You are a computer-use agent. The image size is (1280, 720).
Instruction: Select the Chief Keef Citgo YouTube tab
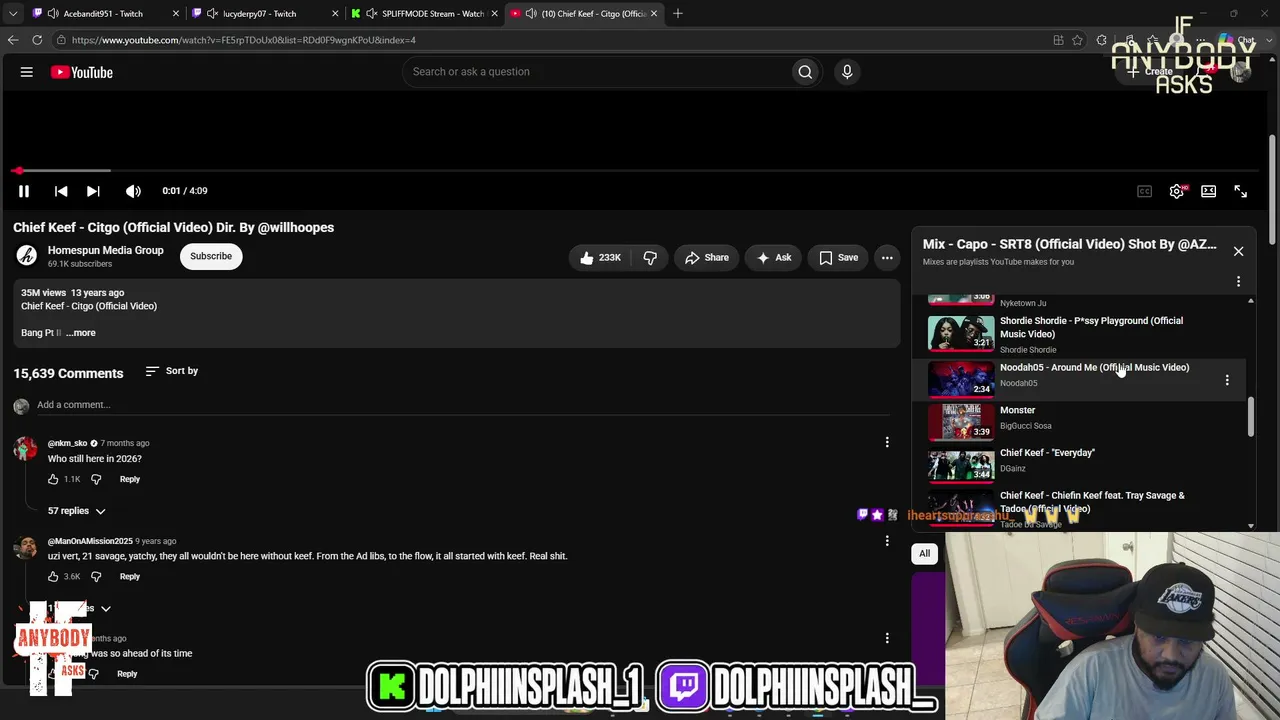click(585, 14)
